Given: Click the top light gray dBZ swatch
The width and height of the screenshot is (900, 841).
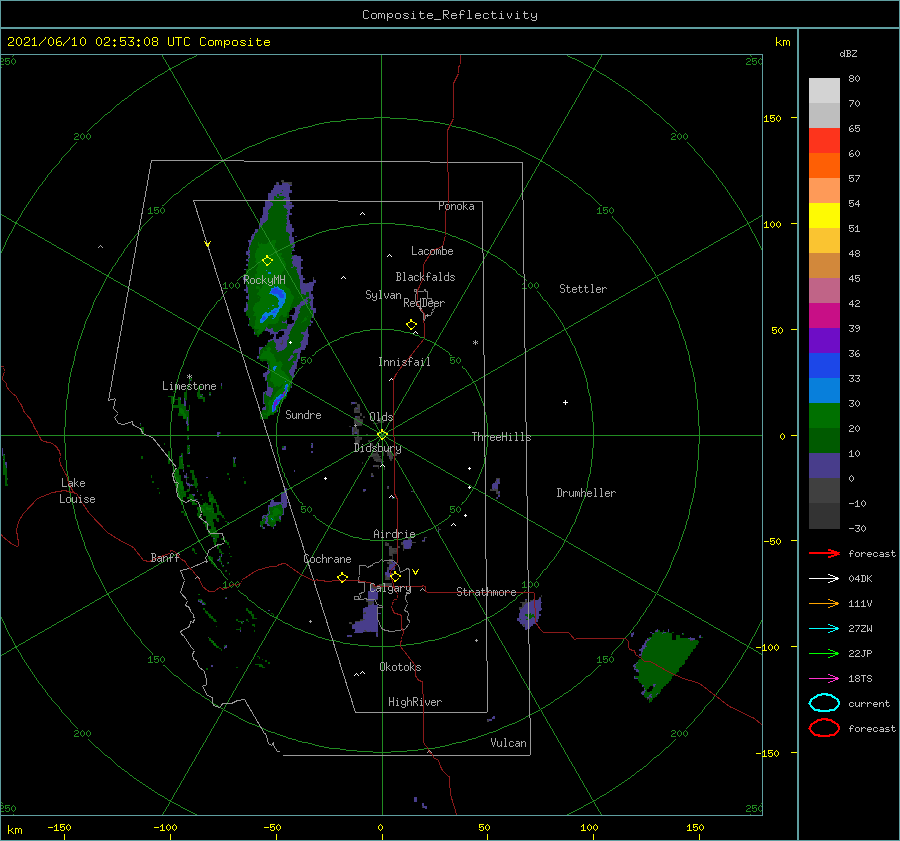Looking at the screenshot, I should tap(824, 91).
